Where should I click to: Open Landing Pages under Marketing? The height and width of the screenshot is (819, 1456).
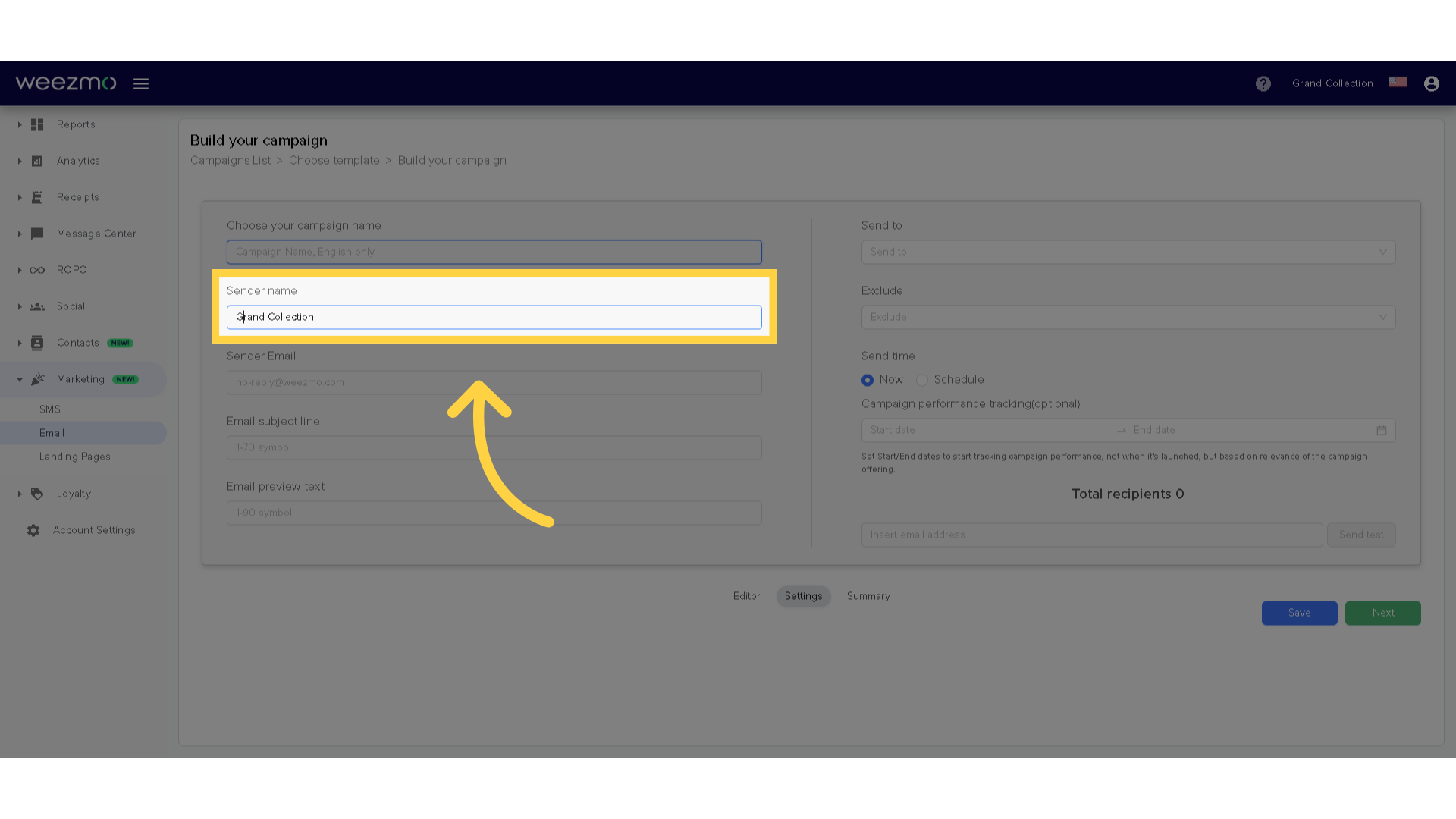tap(75, 457)
